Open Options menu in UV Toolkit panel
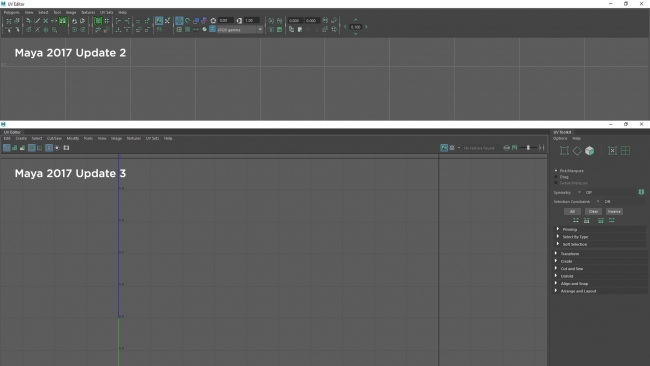 point(560,138)
